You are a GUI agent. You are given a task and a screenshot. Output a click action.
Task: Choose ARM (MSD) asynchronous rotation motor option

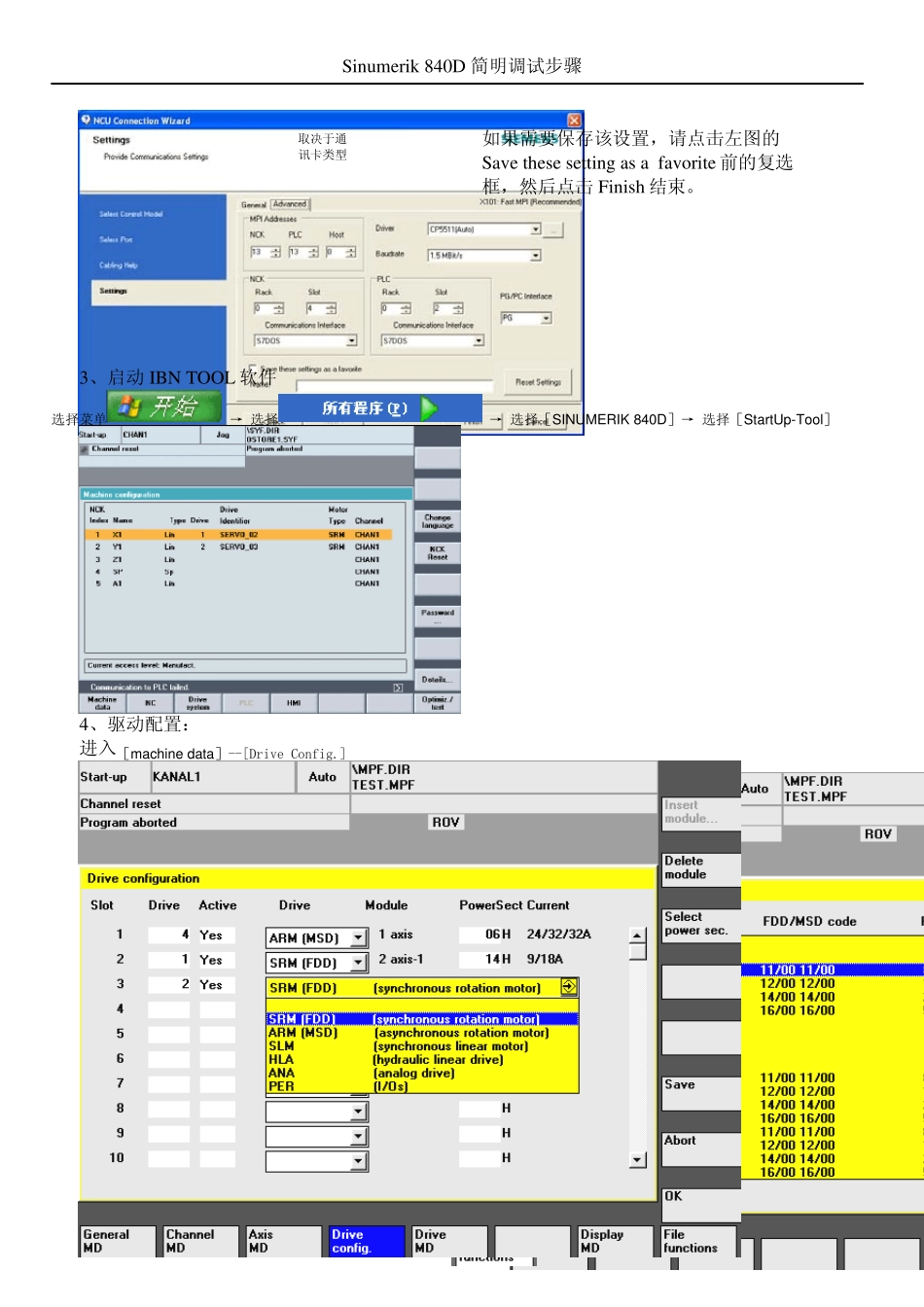422,1033
